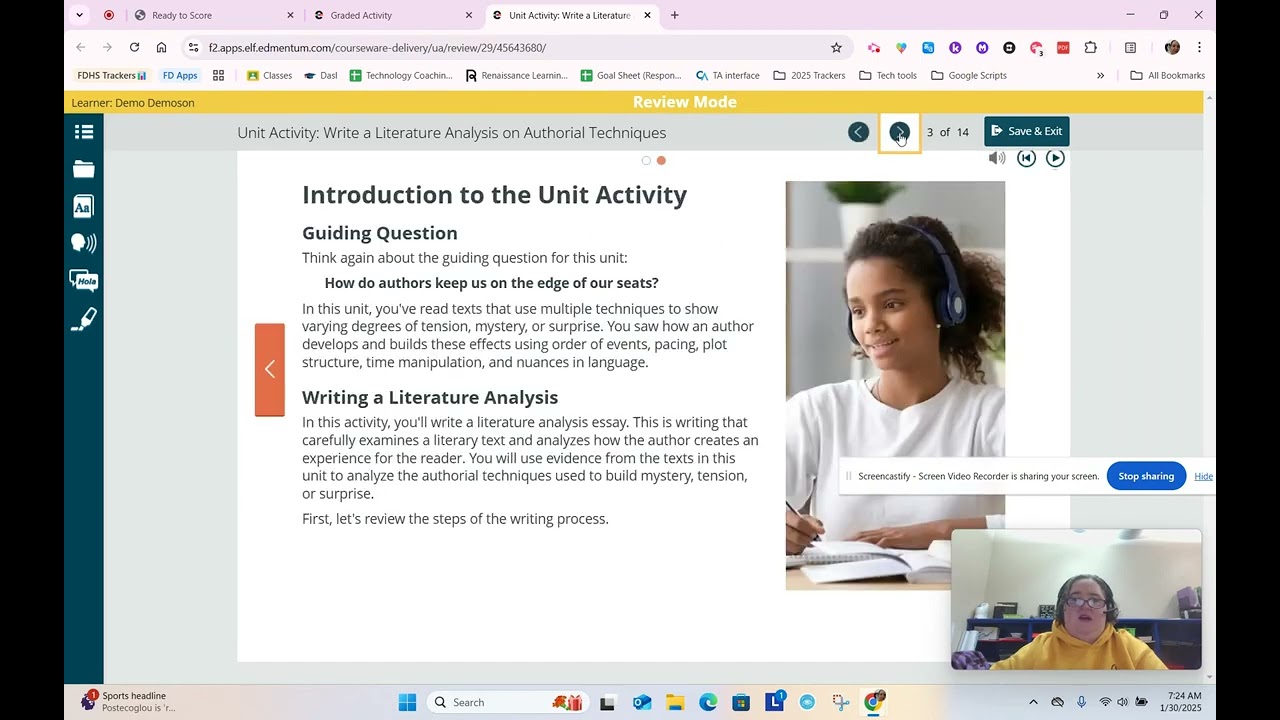Play the audio narration
This screenshot has height=720, width=1280.
click(x=1055, y=158)
